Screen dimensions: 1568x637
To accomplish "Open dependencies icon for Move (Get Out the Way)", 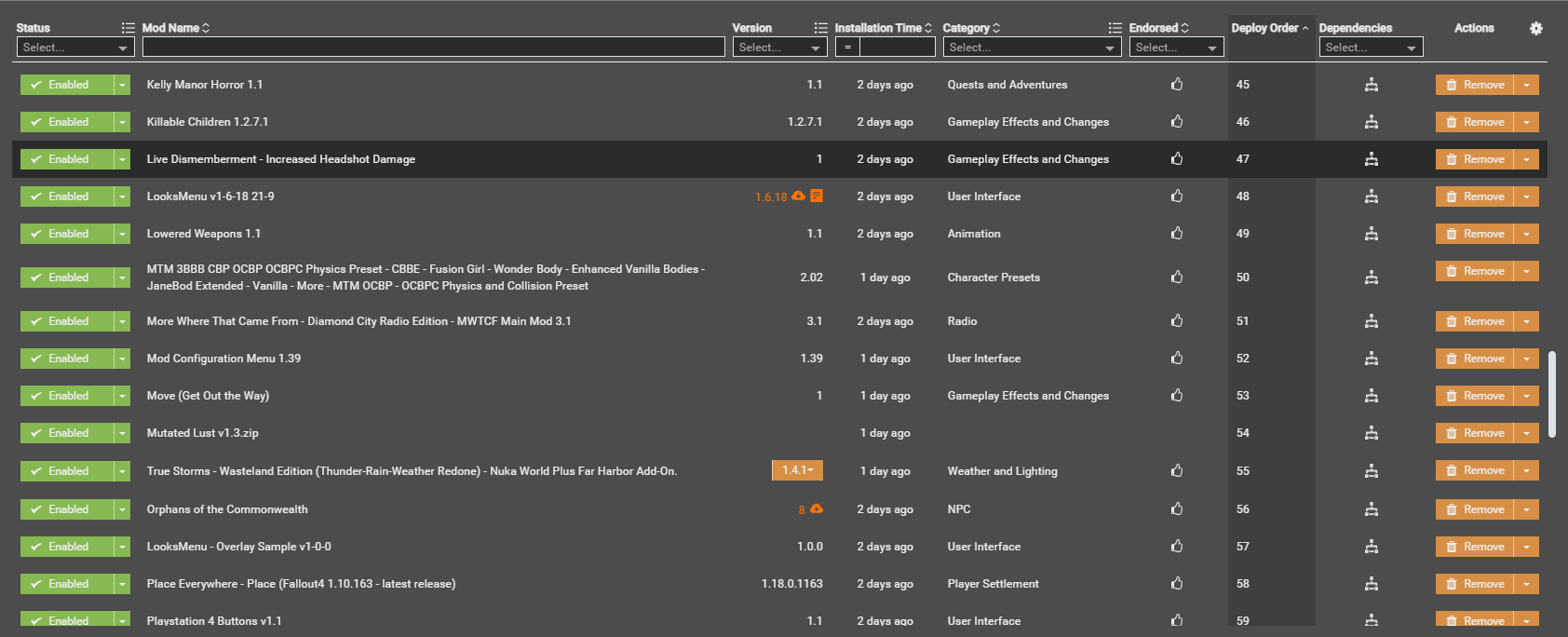I will 1371,396.
